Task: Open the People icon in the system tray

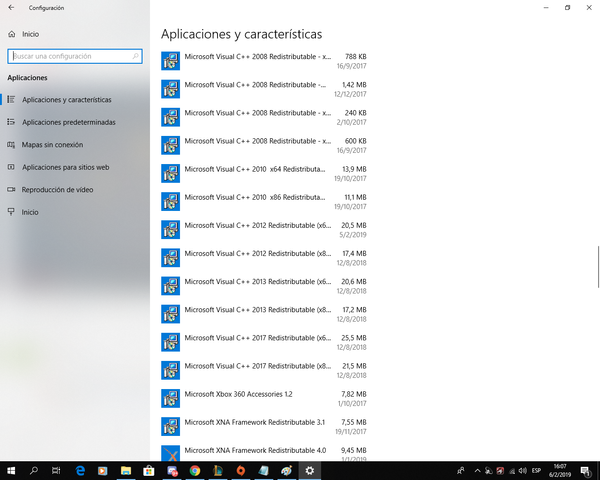Action: pyautogui.click(x=461, y=470)
